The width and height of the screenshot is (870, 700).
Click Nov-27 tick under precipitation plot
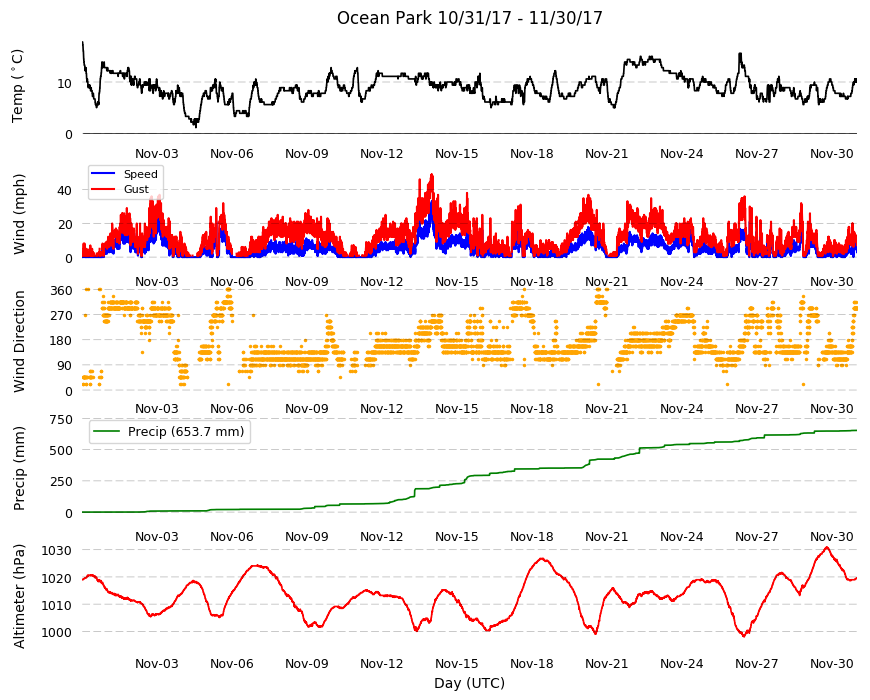pos(756,536)
